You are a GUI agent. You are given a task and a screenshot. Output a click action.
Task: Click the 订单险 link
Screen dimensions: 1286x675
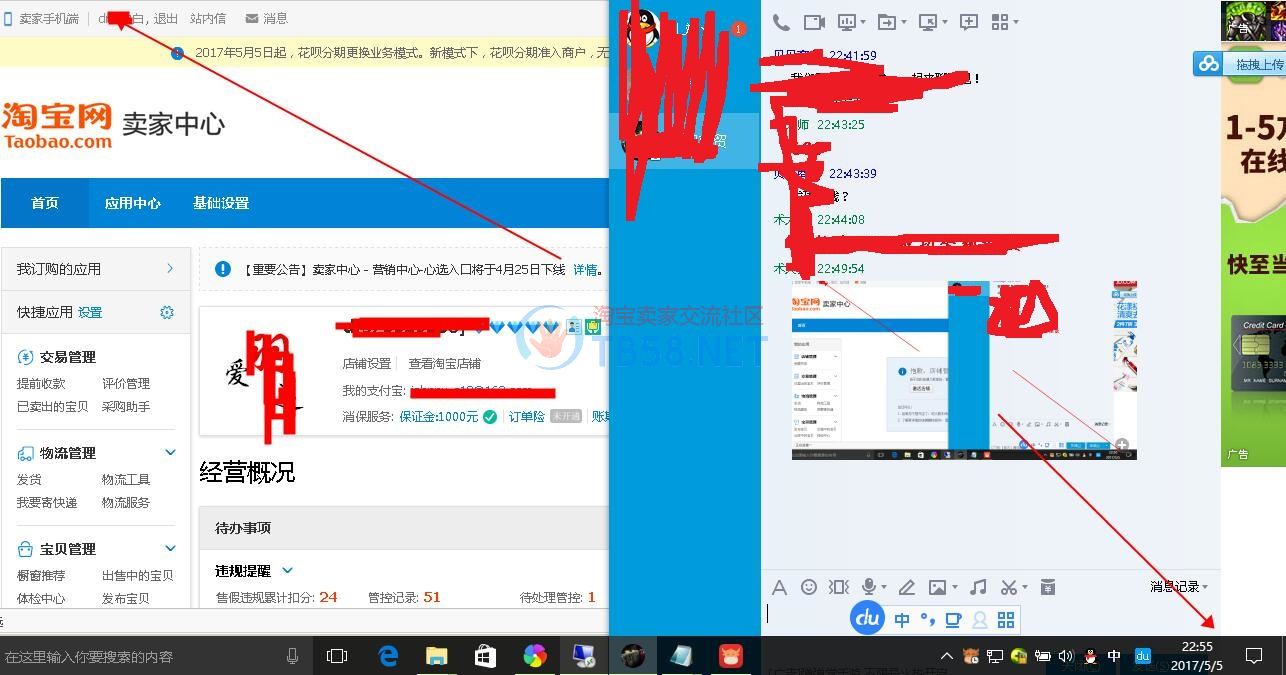coord(526,416)
